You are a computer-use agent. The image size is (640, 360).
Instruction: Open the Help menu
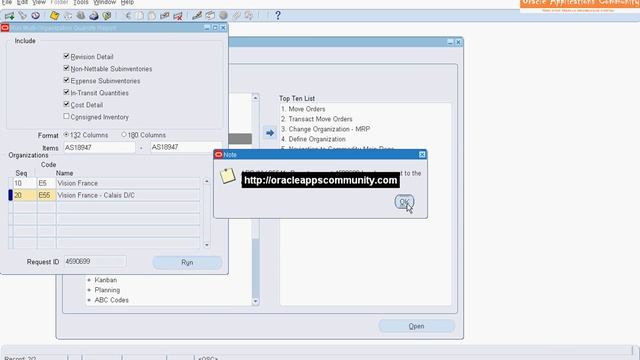[127, 2]
